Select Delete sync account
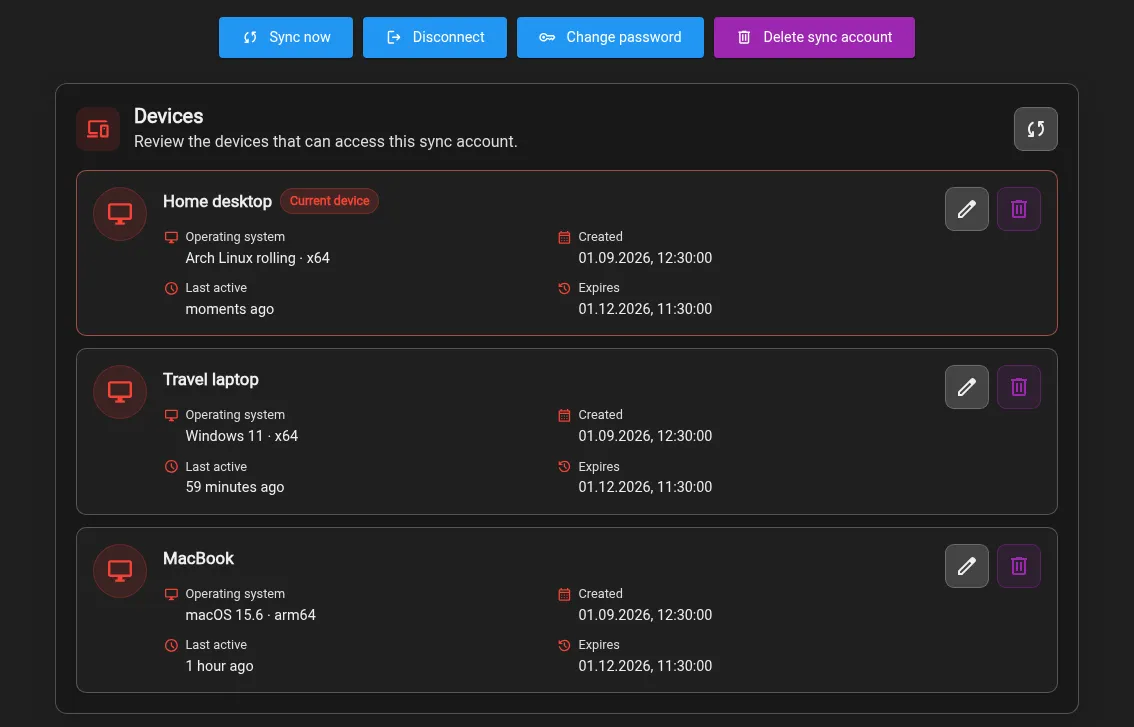Screen dimensions: 1134x727 tap(814, 37)
